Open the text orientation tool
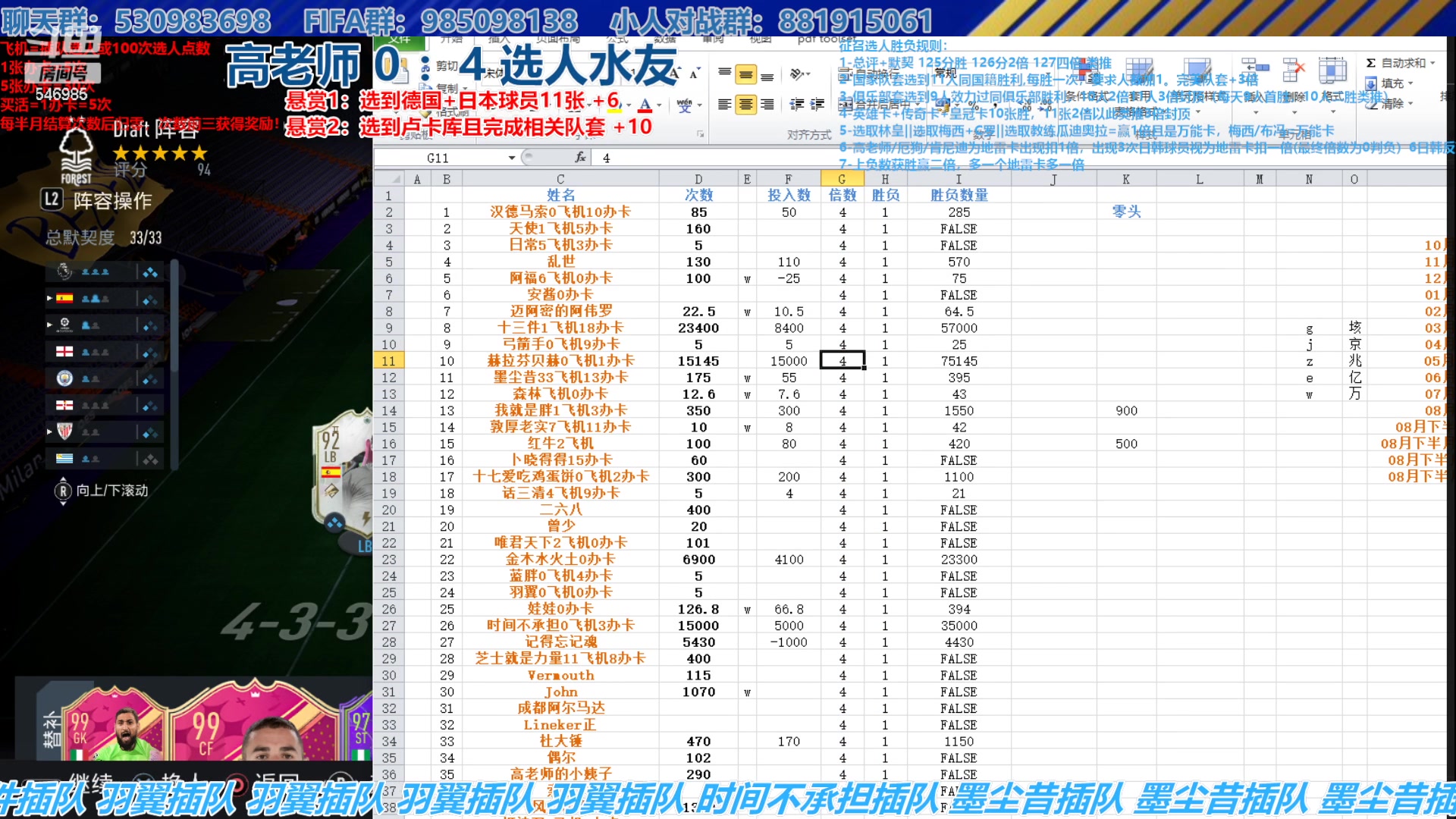 tap(797, 74)
